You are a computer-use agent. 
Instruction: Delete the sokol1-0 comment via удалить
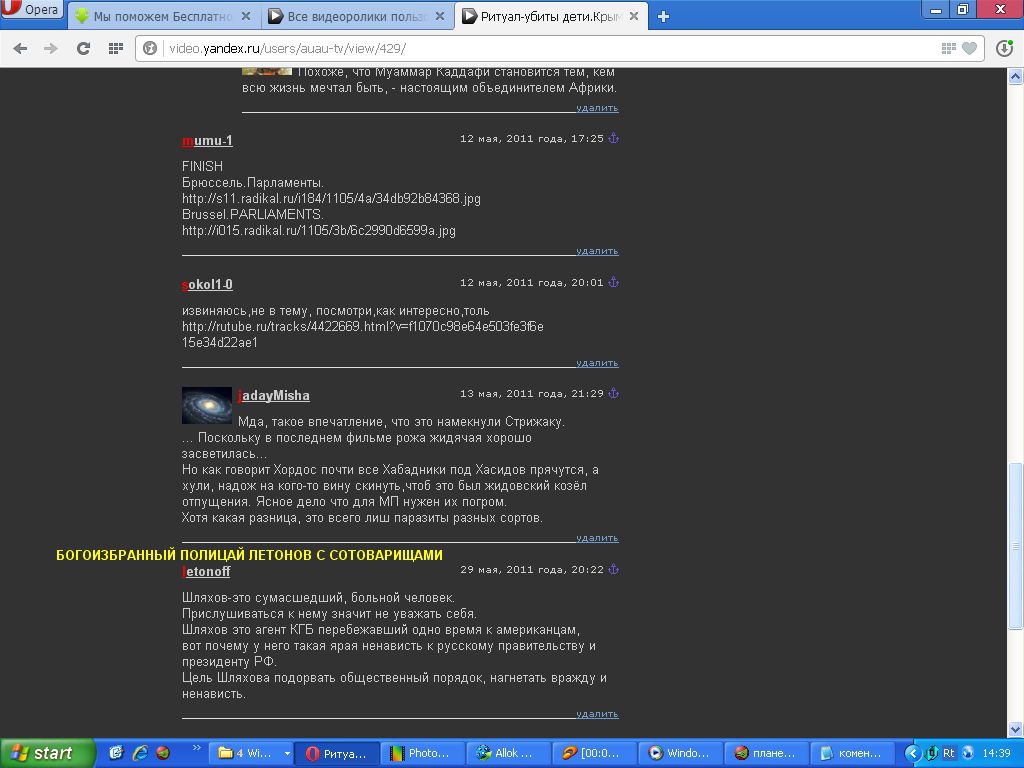[x=597, y=363]
